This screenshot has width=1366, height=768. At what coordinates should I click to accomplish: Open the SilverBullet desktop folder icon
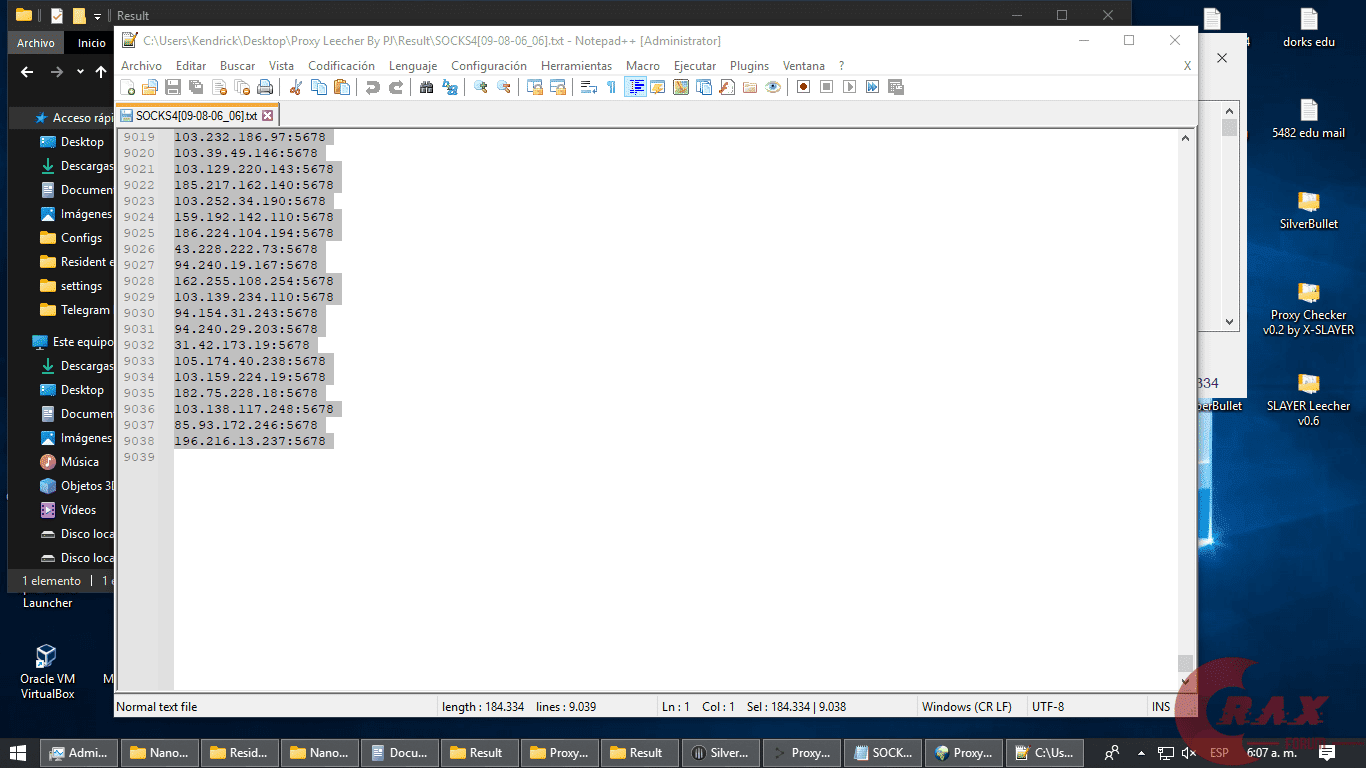[1308, 210]
